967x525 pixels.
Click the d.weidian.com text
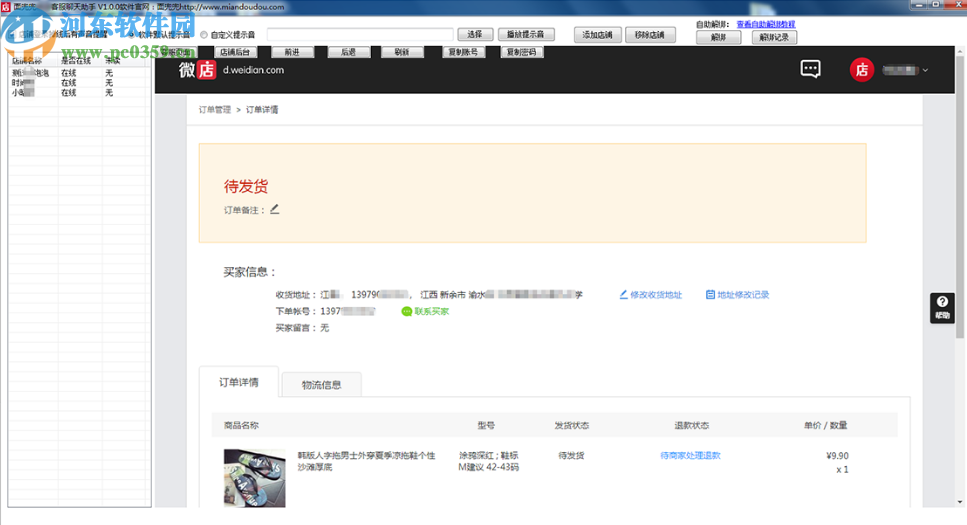coord(253,70)
